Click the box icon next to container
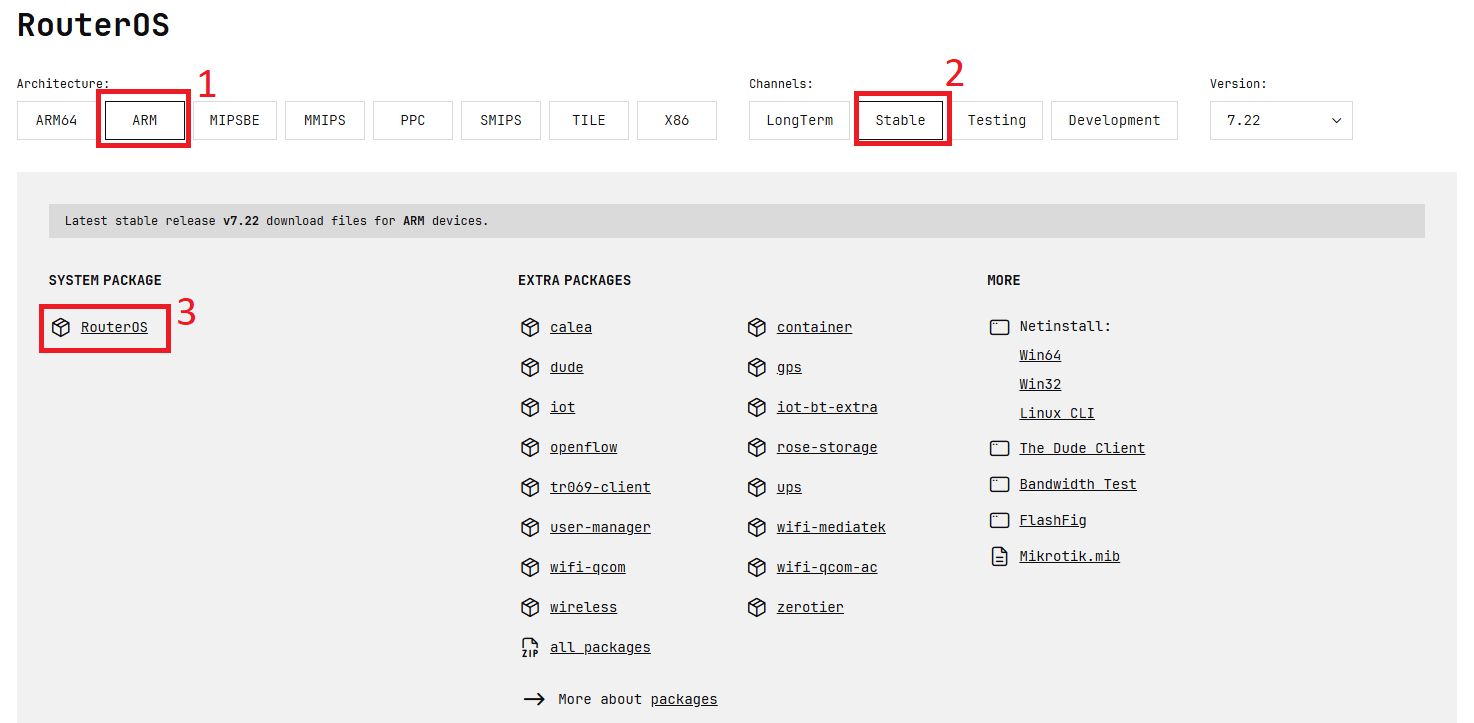The height and width of the screenshot is (723, 1474). click(757, 328)
